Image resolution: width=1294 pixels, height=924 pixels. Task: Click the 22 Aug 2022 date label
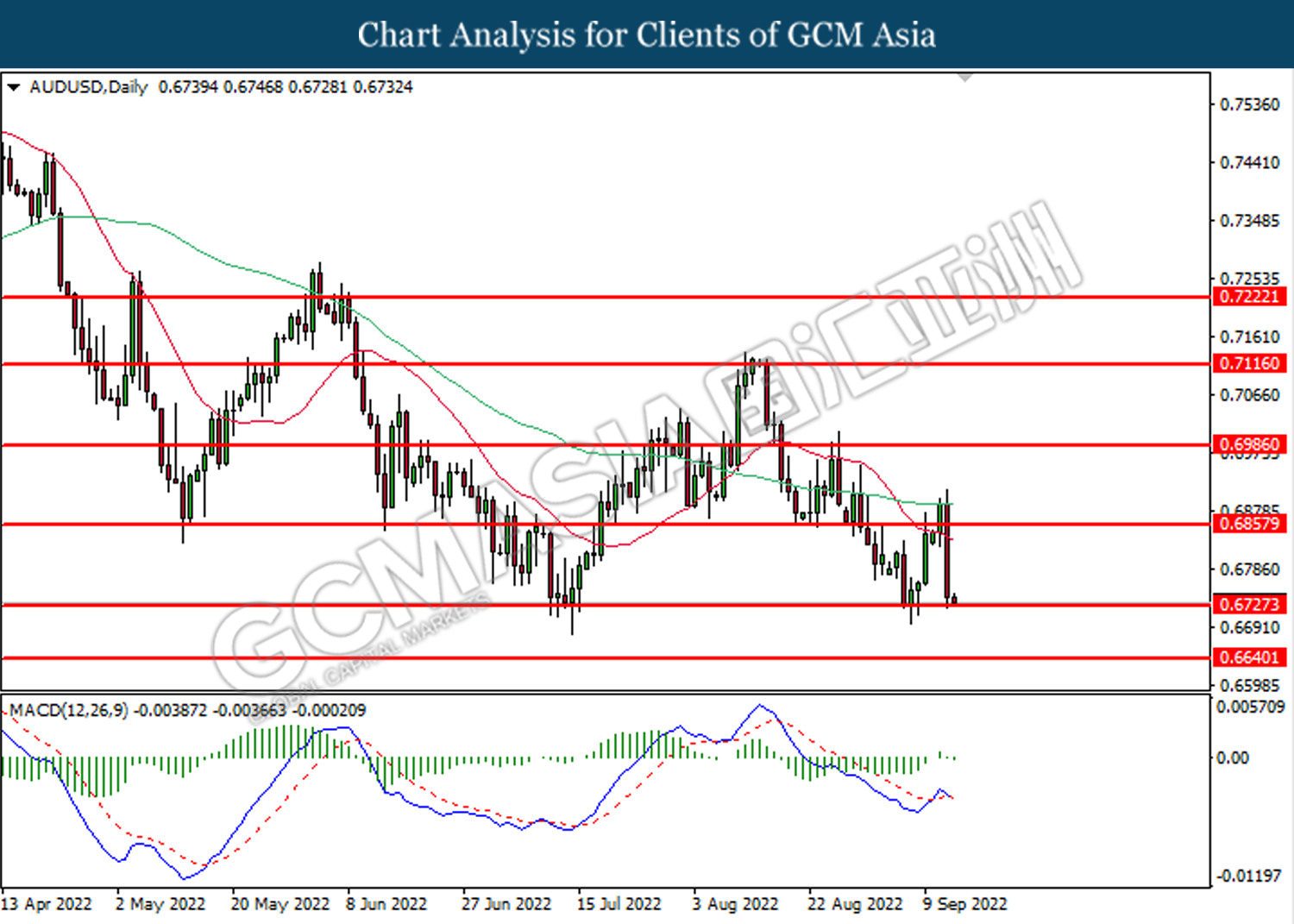click(x=855, y=904)
